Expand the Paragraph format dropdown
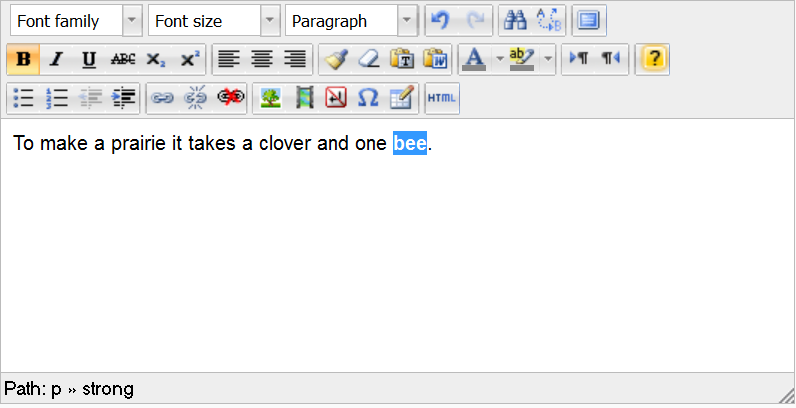 [x=406, y=21]
